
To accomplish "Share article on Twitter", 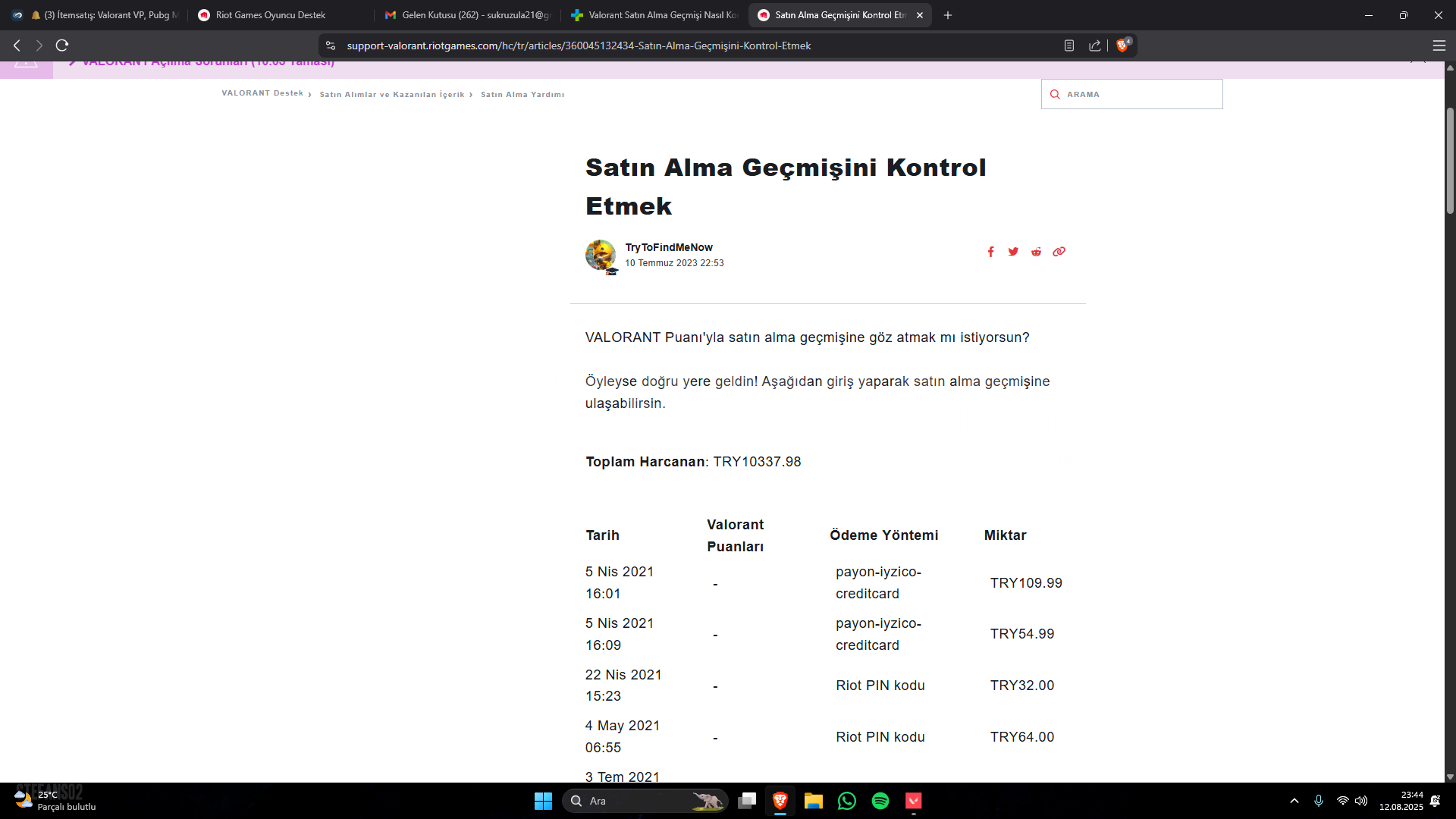I will tap(1013, 252).
